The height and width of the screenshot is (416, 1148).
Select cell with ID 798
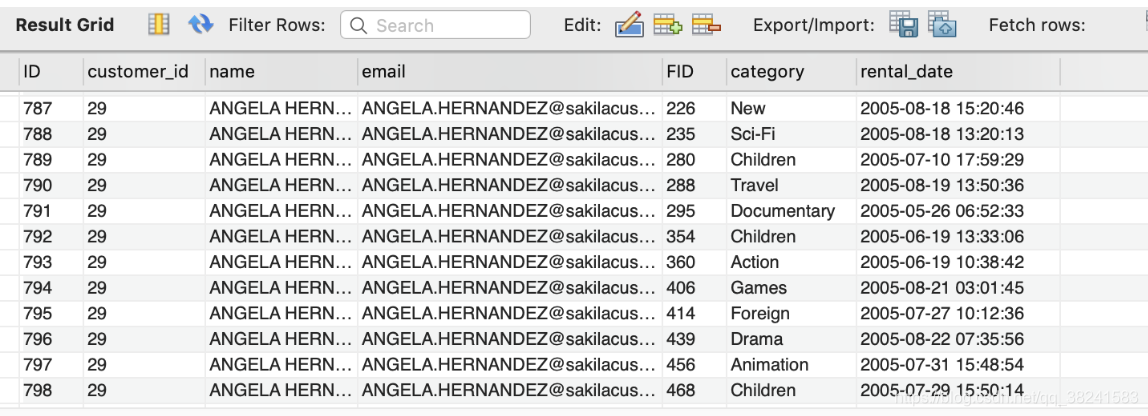coord(51,390)
